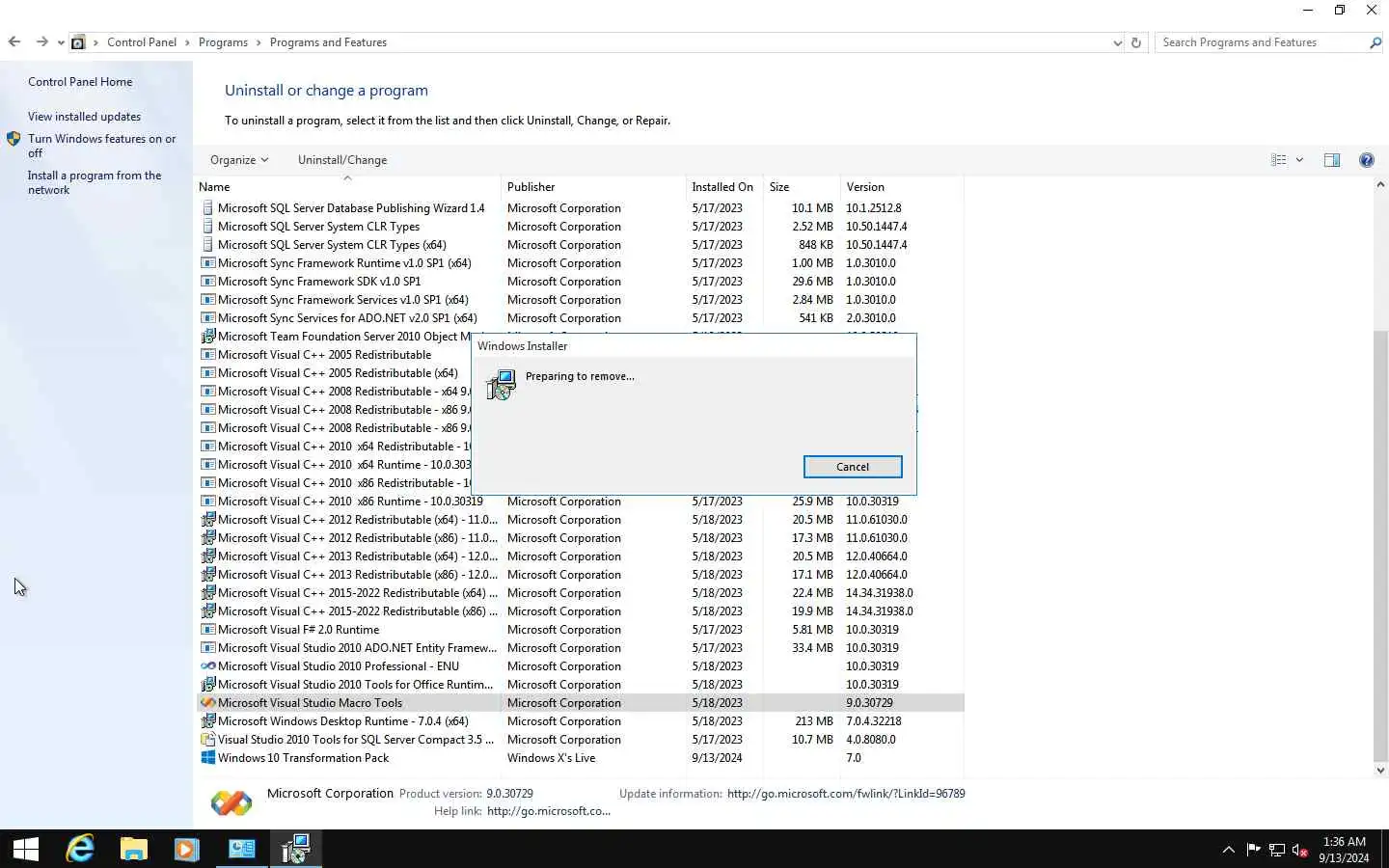Select Microsoft Windows Desktop Runtime - 7.0.4 (x64)
This screenshot has height=868, width=1389.
tap(581, 721)
